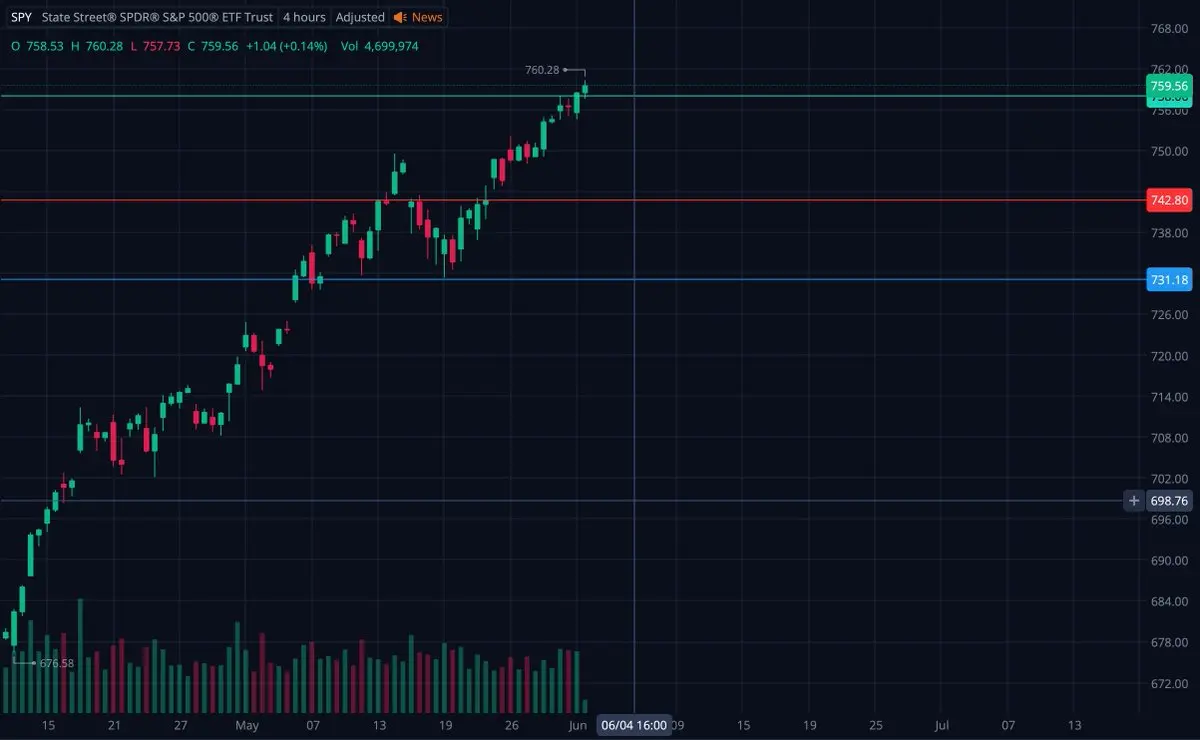Click the change value +1.04 (+0.14%)
Screen dimensions: 1200x740
(x=286, y=46)
